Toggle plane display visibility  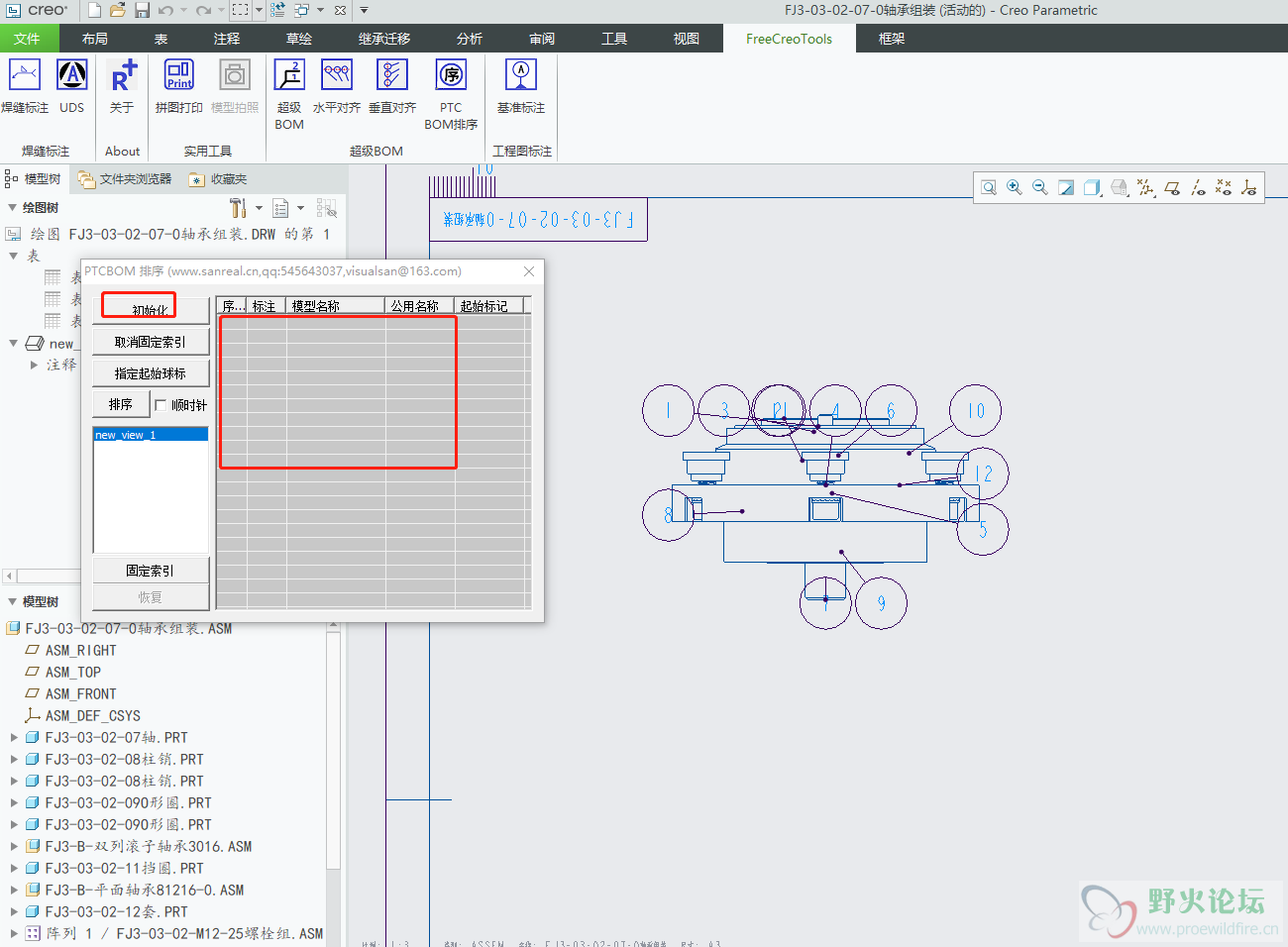pyautogui.click(x=1172, y=187)
